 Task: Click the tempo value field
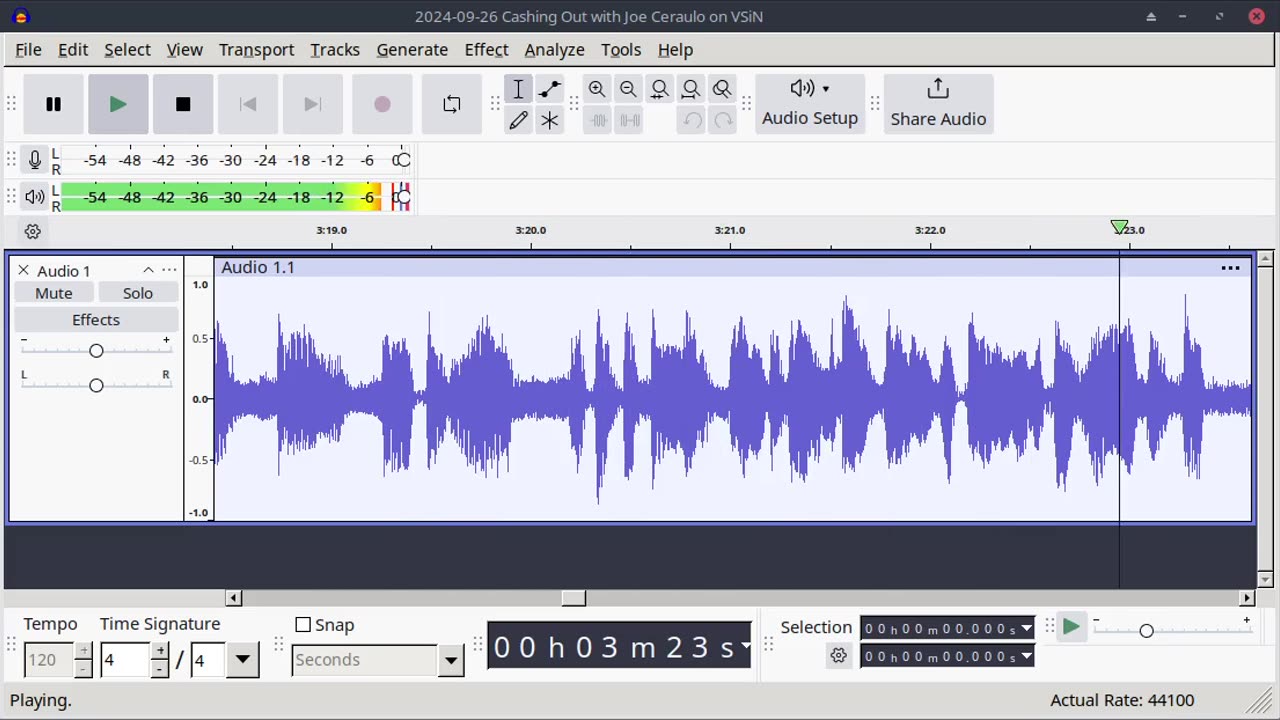50,660
